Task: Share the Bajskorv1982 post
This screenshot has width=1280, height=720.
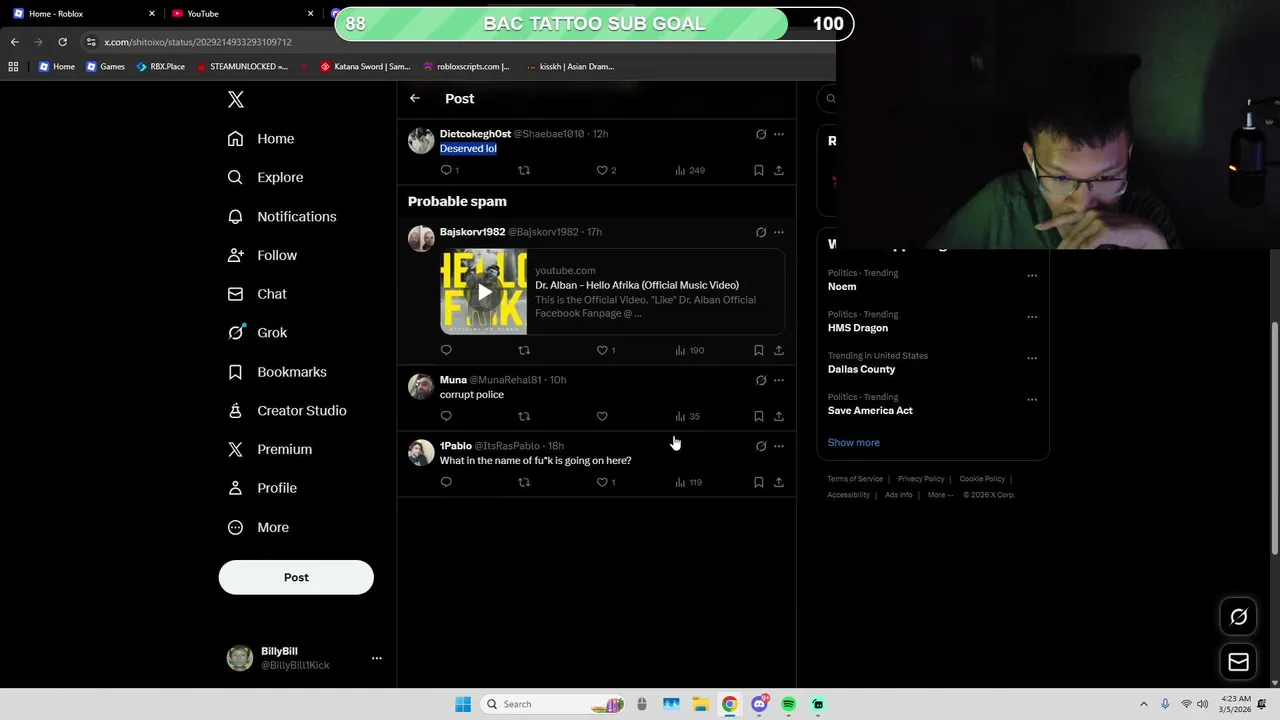Action: (x=779, y=350)
